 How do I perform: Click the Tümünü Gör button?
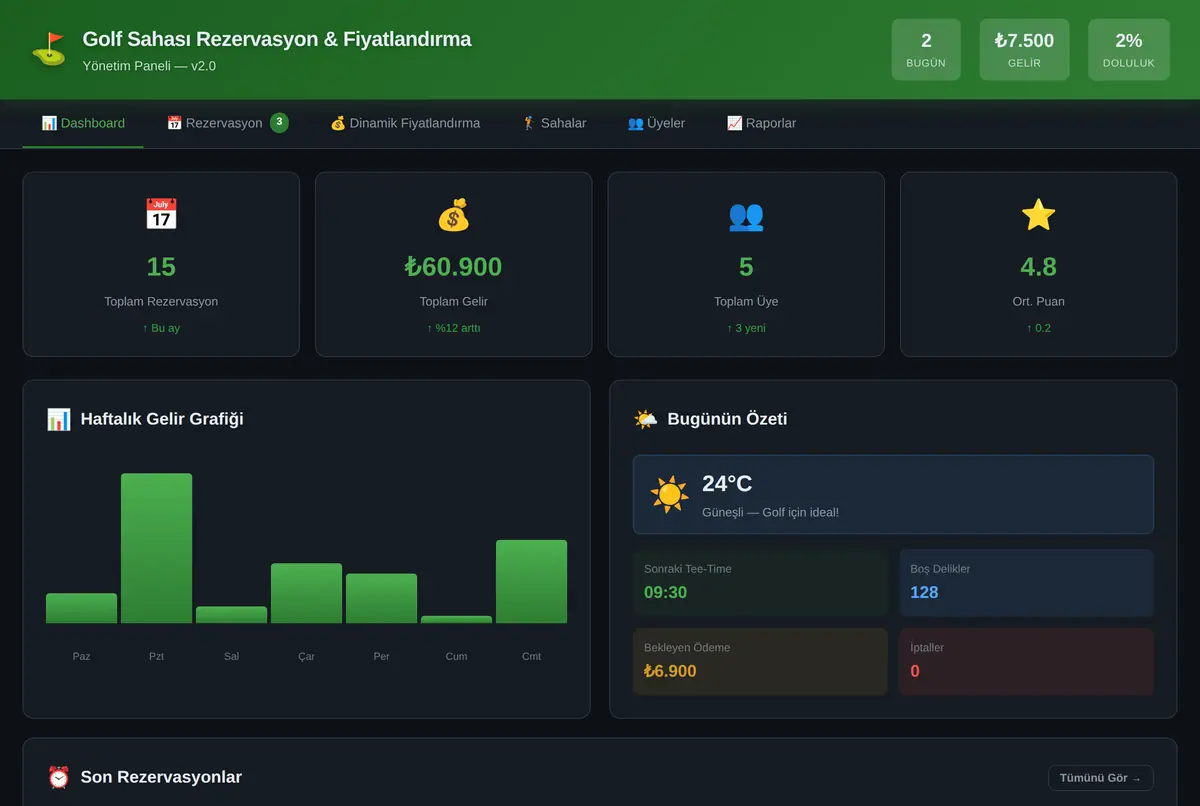(1100, 778)
